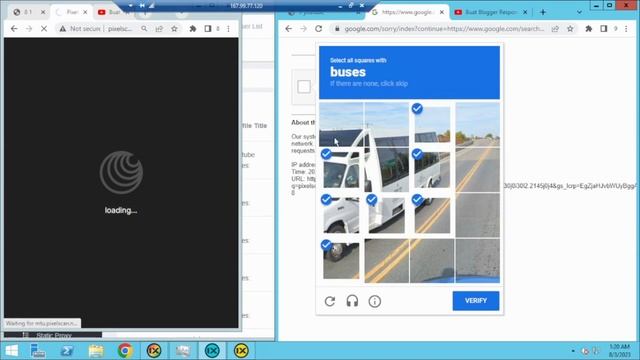Open tab search chevron in right Chrome

coord(579,12)
